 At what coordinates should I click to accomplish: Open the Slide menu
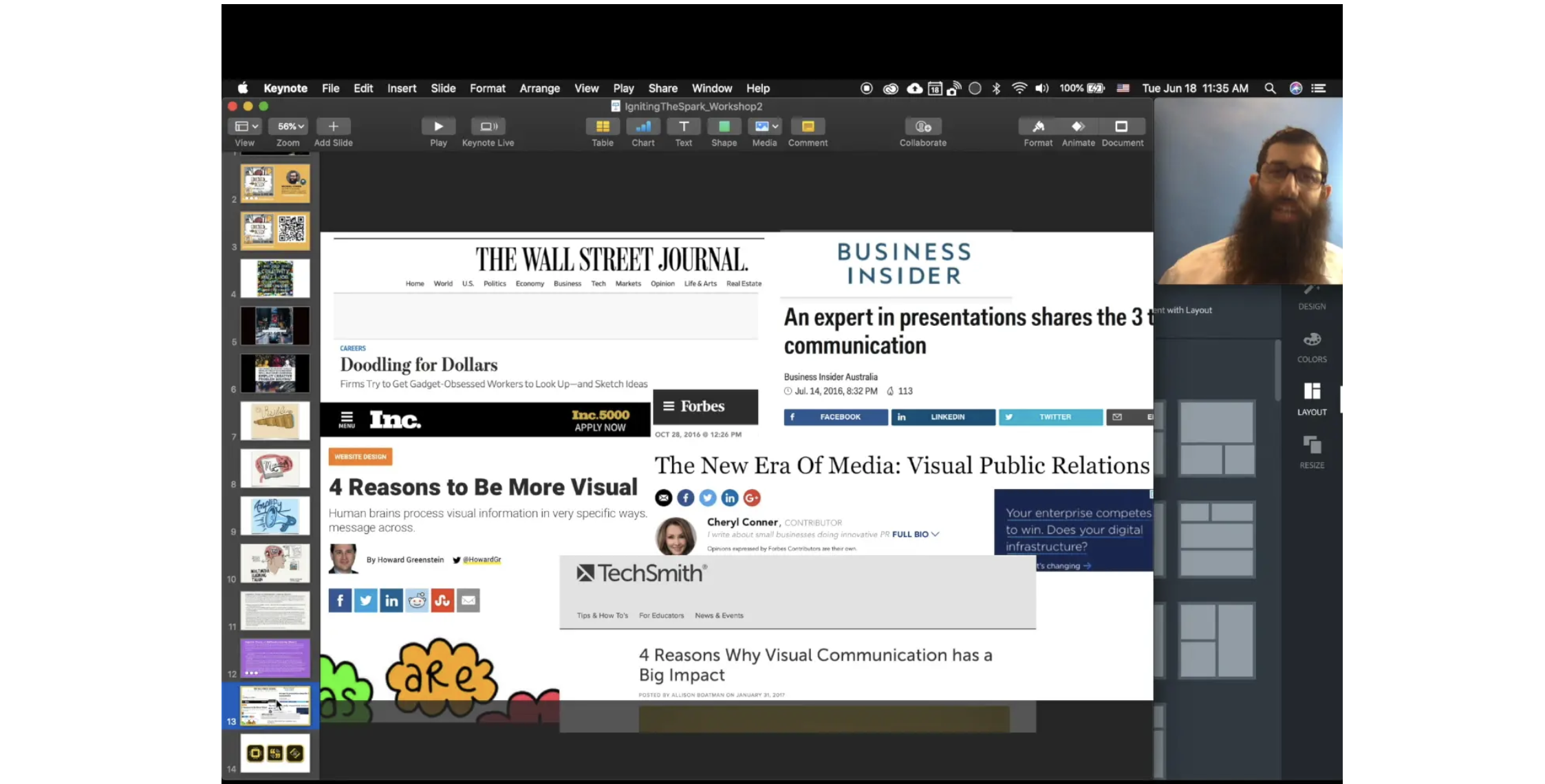click(x=443, y=88)
